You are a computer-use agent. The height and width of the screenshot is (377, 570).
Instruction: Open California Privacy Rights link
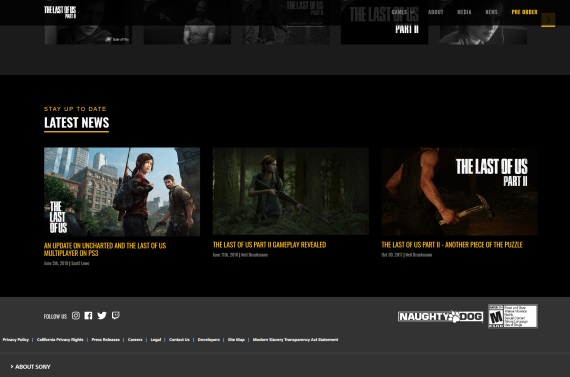click(60, 340)
